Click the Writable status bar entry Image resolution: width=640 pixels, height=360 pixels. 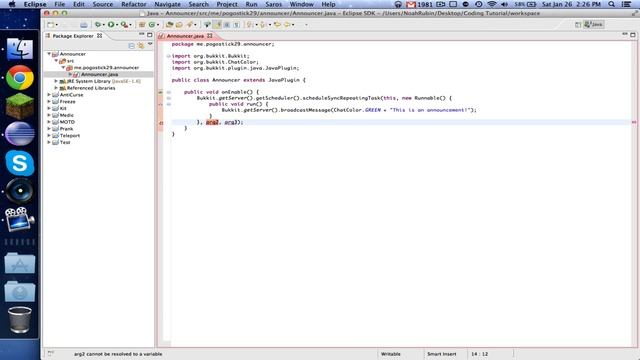click(391, 354)
